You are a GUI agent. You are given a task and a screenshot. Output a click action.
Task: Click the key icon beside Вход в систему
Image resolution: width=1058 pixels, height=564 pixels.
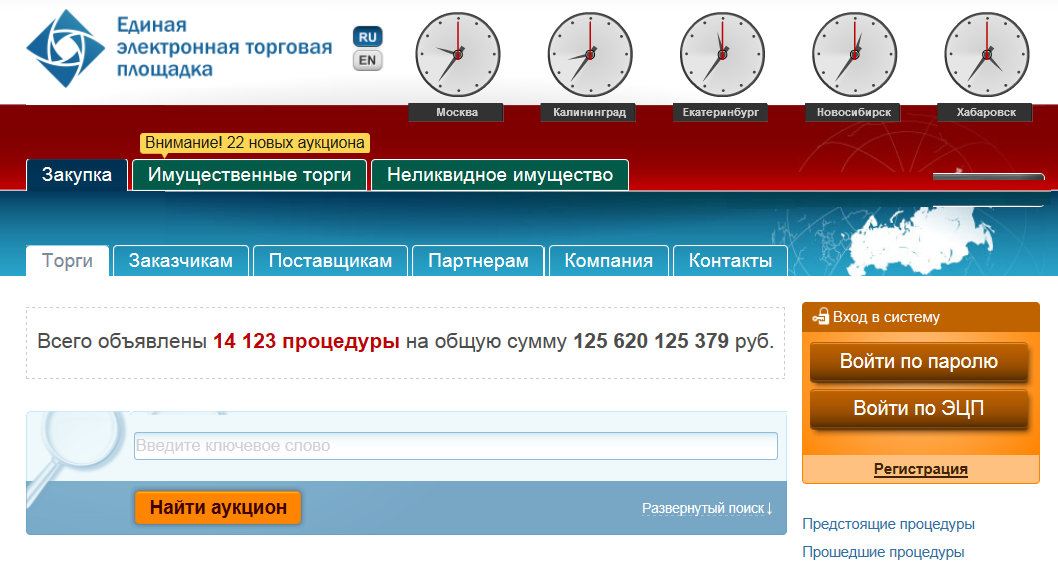[820, 316]
